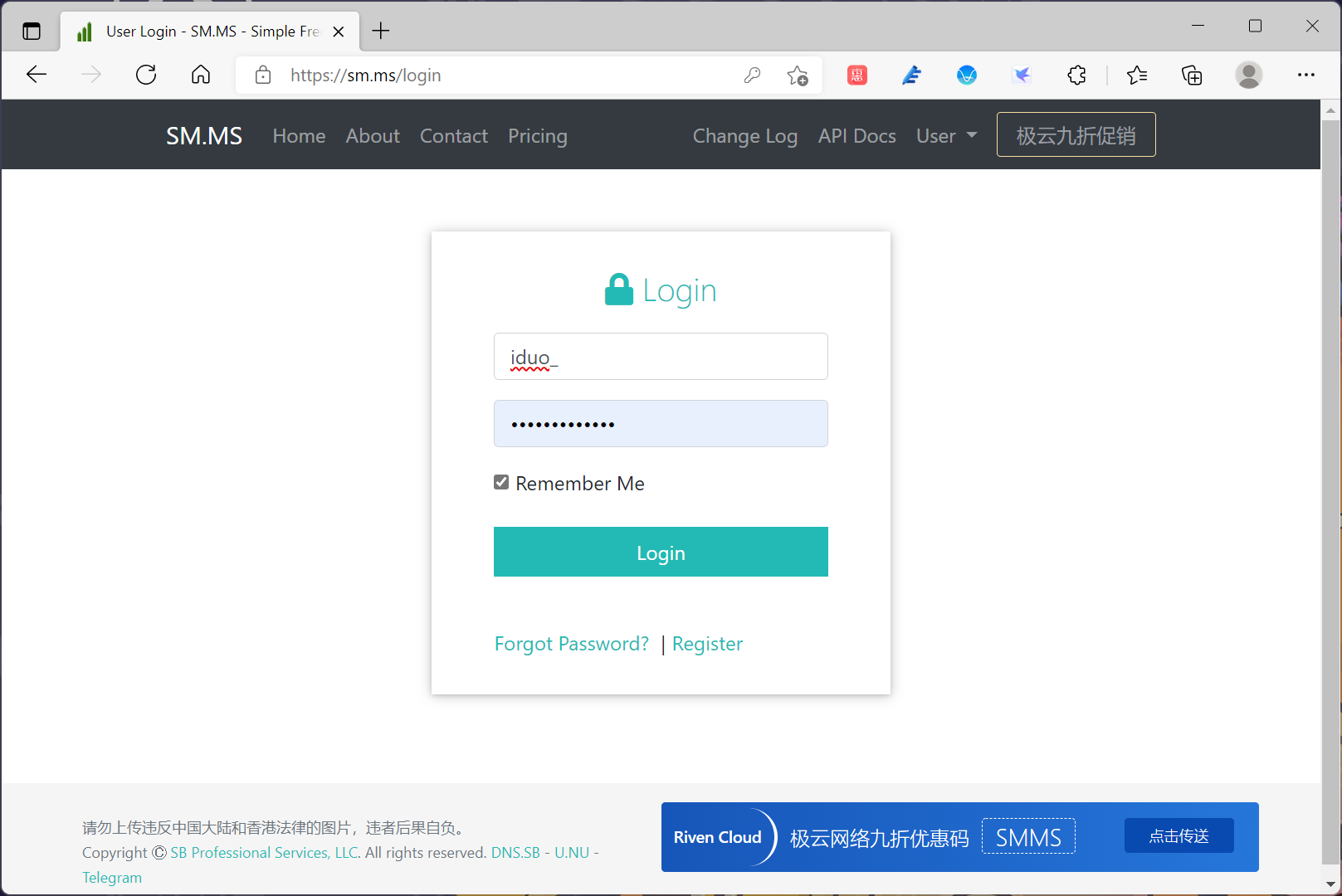Minimize the browser window
This screenshot has height=896, width=1342.
(1198, 26)
